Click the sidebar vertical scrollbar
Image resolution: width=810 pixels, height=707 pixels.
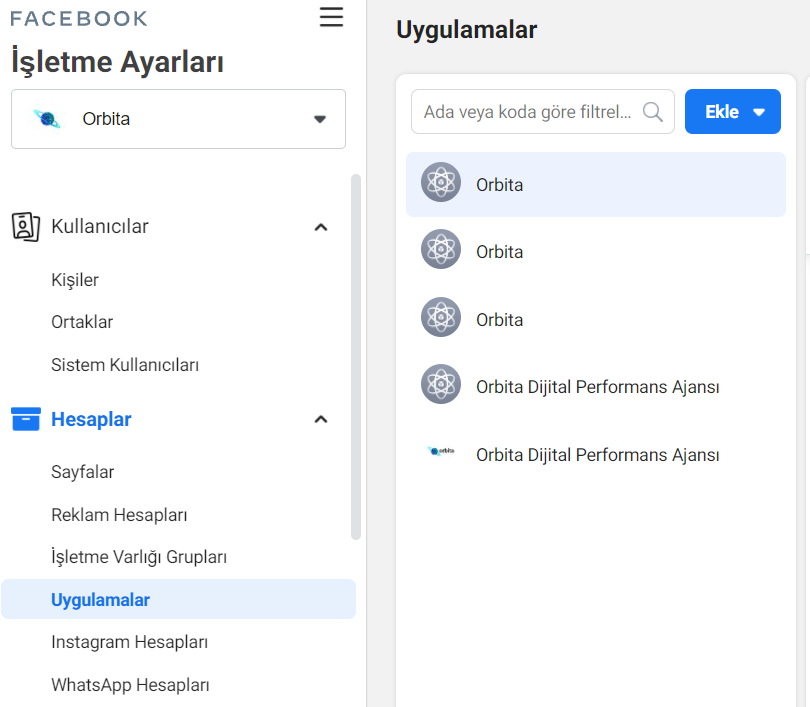[355, 357]
